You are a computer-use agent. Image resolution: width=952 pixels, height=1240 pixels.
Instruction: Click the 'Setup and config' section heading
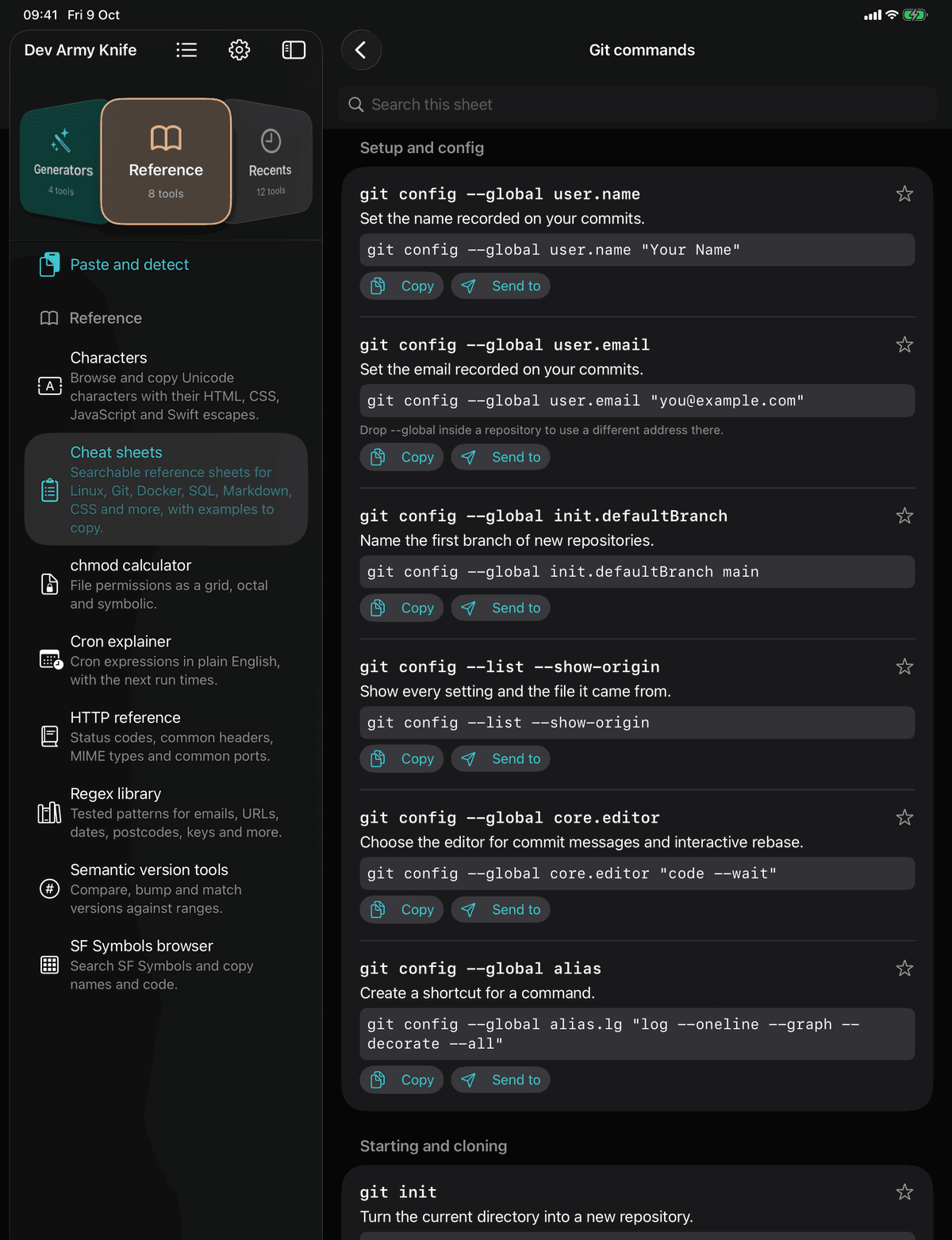coord(422,148)
